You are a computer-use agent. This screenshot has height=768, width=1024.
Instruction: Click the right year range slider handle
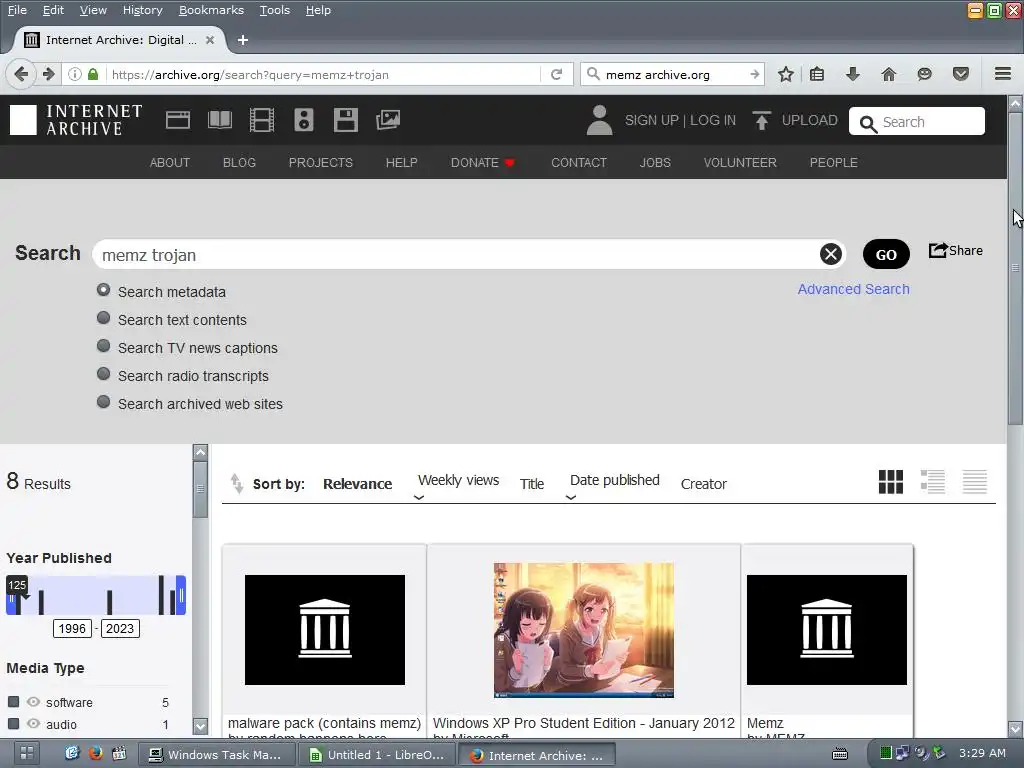click(x=182, y=595)
